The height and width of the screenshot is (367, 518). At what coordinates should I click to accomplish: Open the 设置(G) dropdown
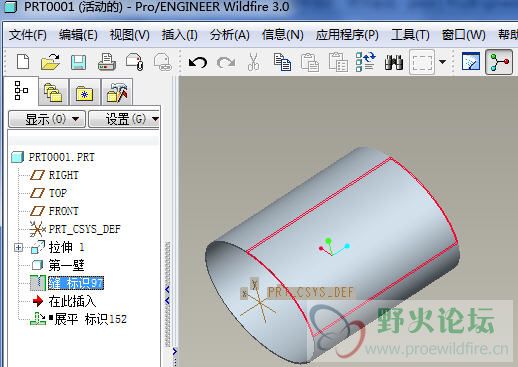[x=124, y=119]
